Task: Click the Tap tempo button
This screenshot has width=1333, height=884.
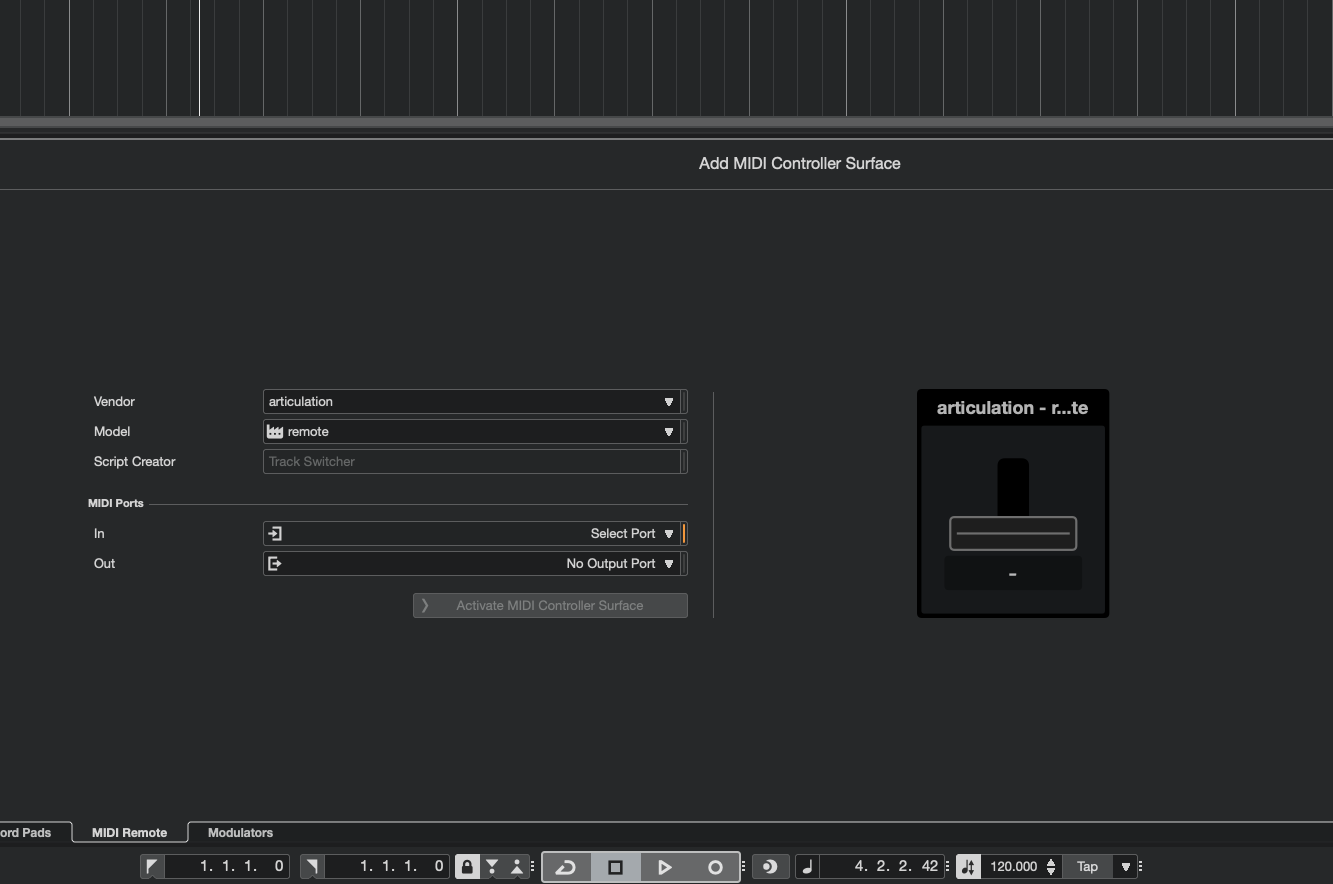Action: 1087,866
